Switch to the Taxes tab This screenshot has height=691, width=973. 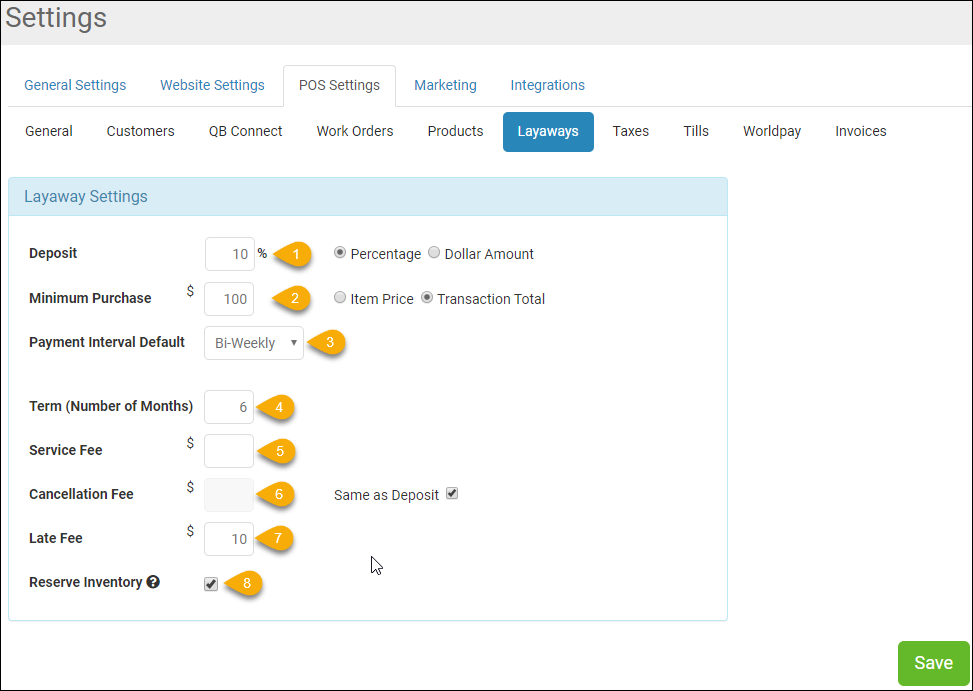point(630,131)
